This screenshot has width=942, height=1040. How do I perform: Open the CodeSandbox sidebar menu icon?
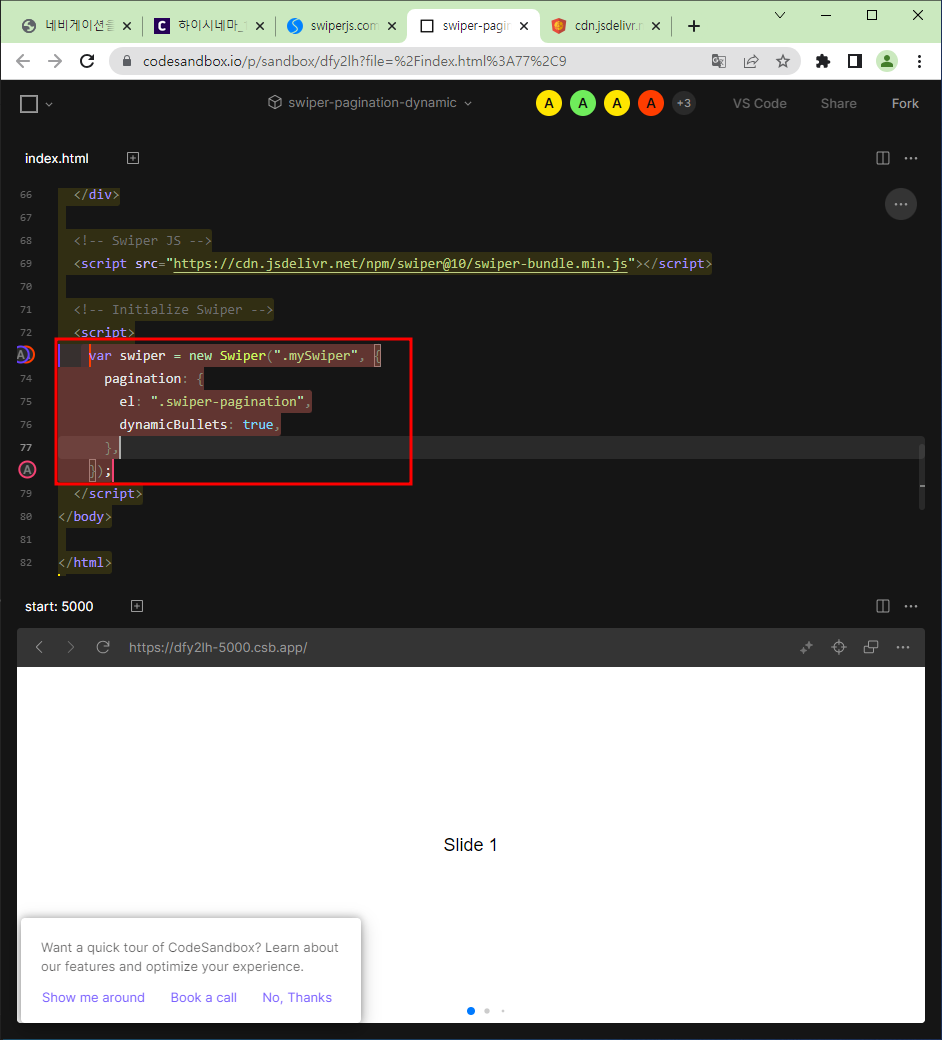pos(29,103)
